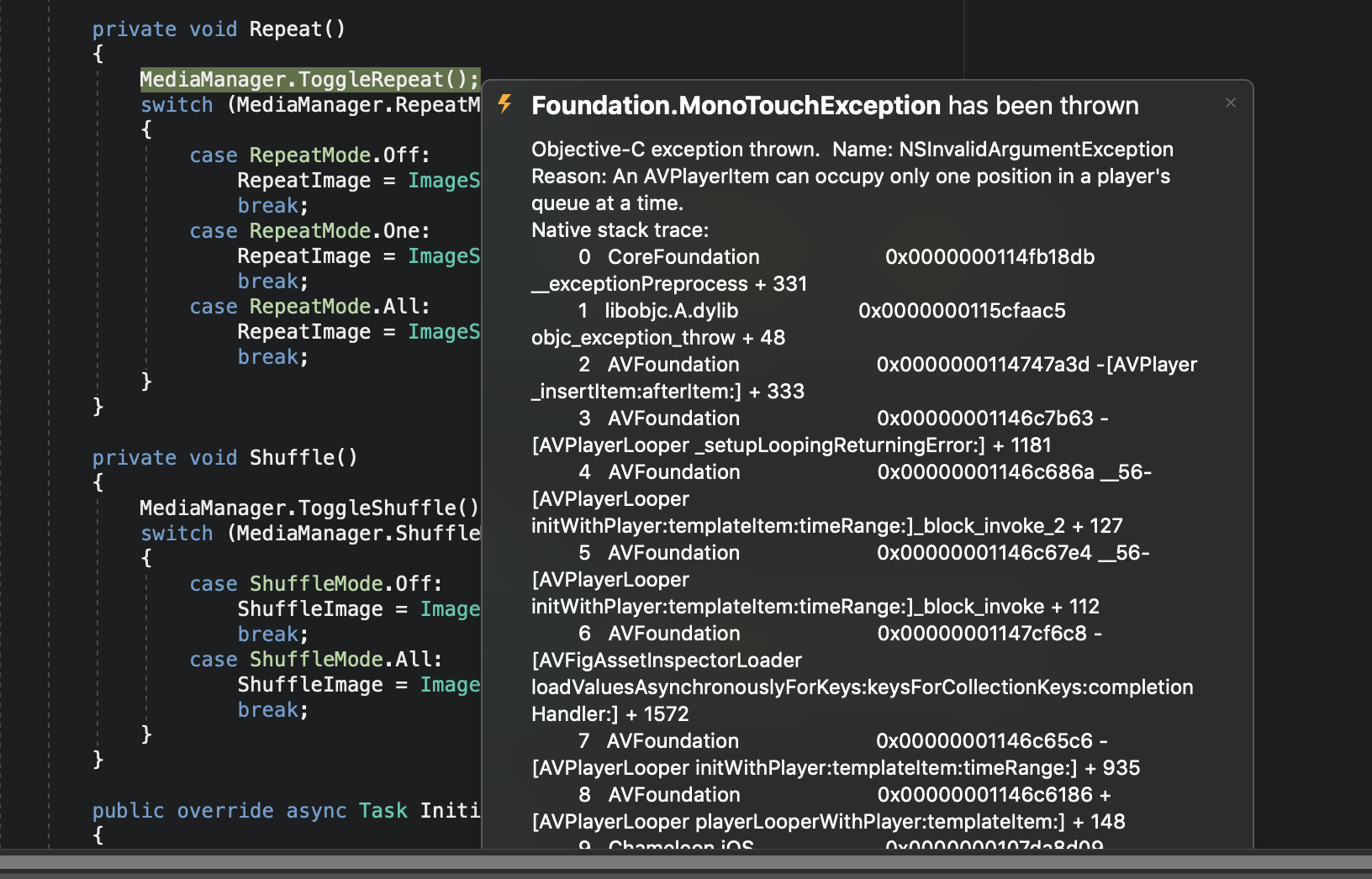
Task: Select 'case RepeatMode.One:' line
Action: pyautogui.click(x=309, y=230)
